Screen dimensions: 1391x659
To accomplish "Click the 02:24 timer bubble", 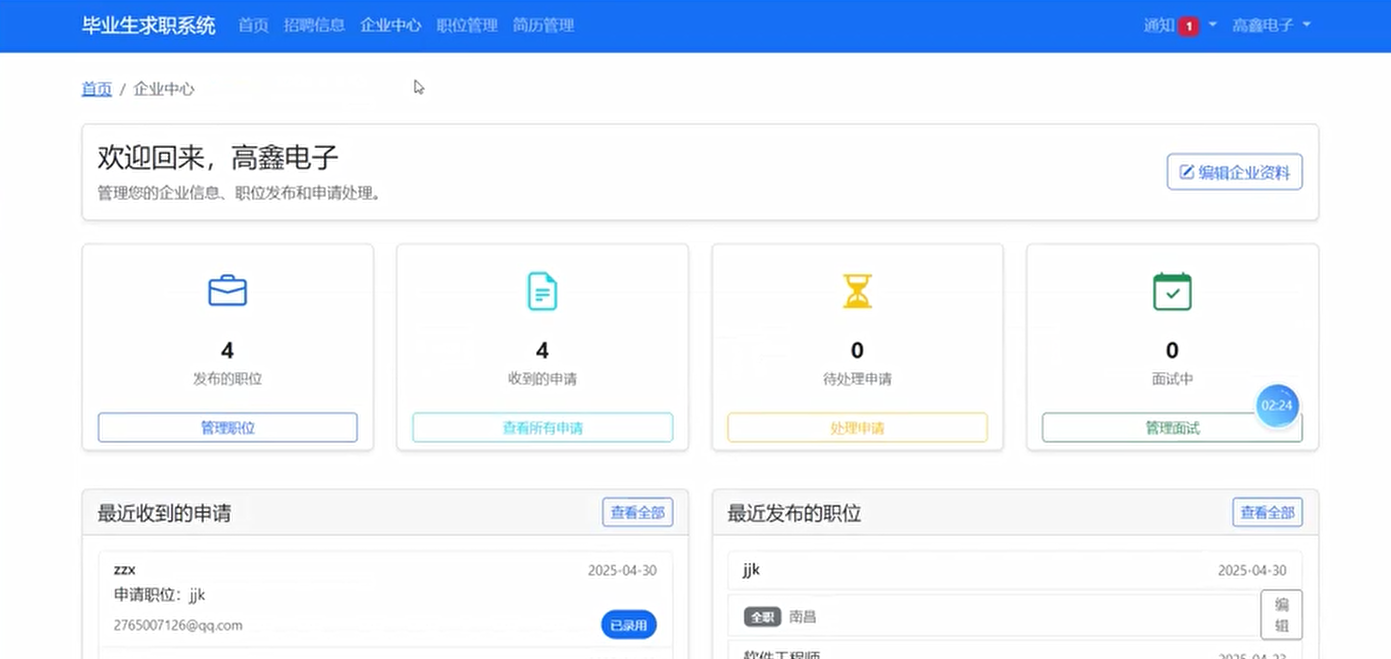I will 1277,406.
